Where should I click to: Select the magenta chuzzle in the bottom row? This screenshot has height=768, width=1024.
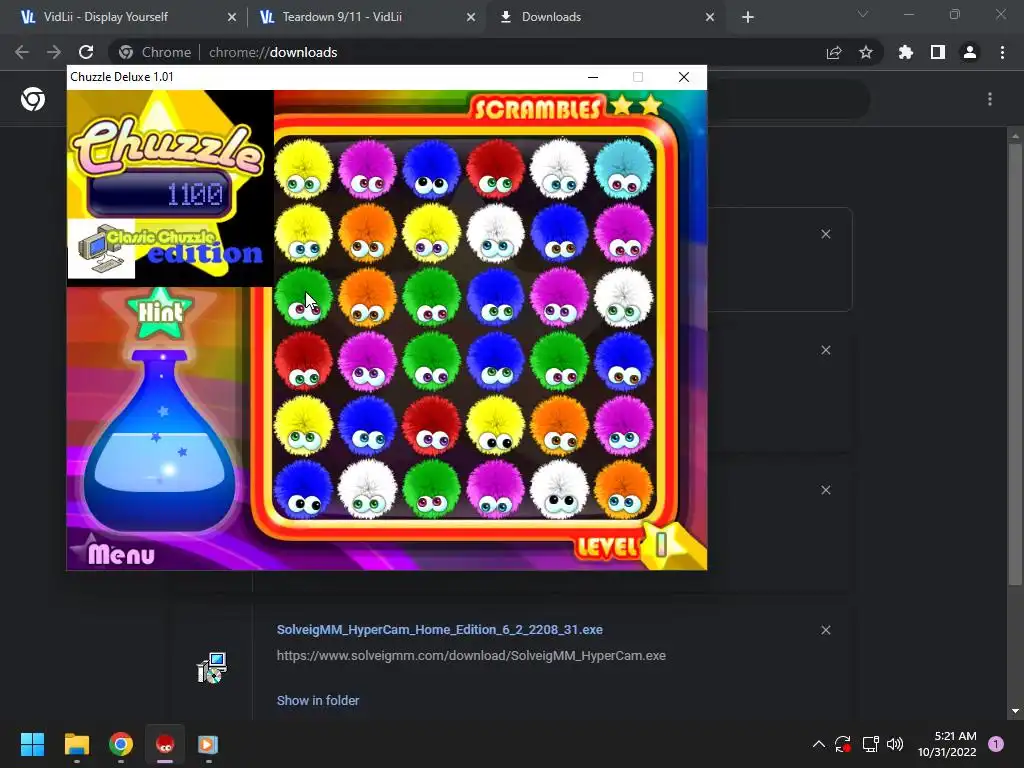496,490
